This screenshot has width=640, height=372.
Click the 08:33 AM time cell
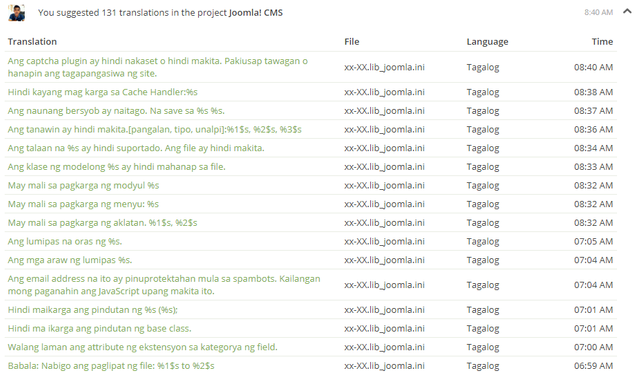(x=593, y=167)
